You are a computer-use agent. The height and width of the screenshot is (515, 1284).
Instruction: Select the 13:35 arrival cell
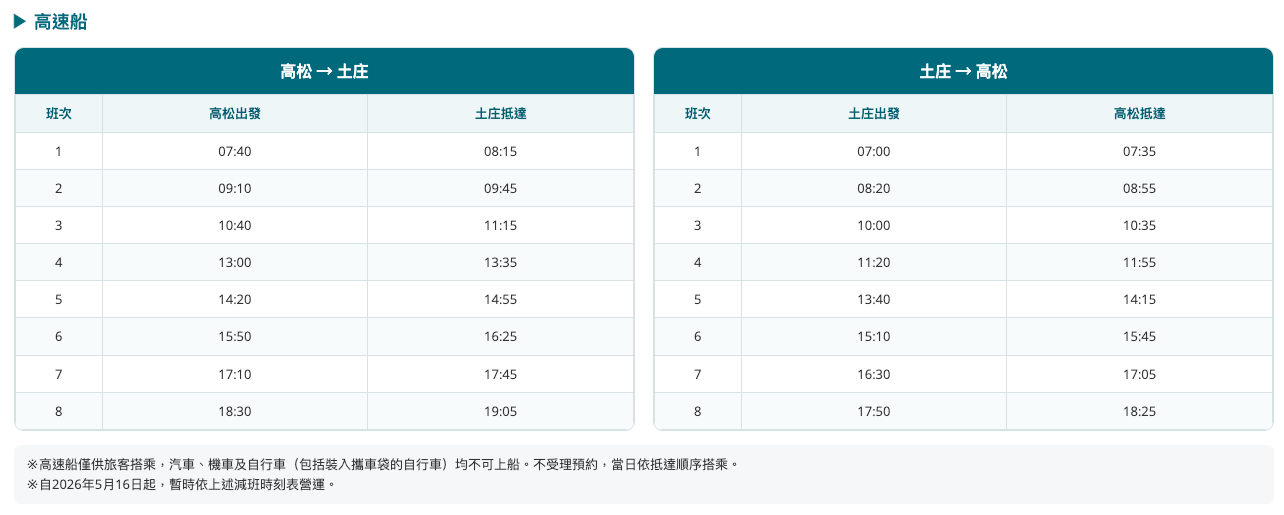(500, 262)
